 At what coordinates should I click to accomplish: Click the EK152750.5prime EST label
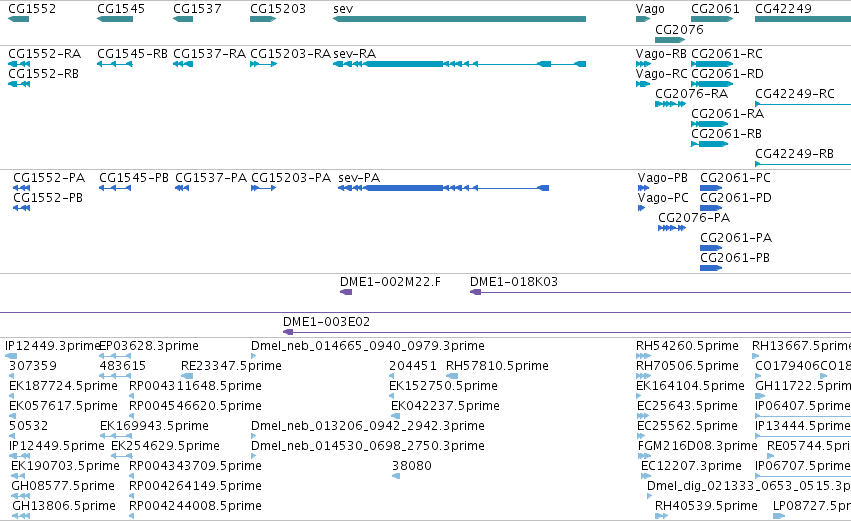[x=443, y=386]
